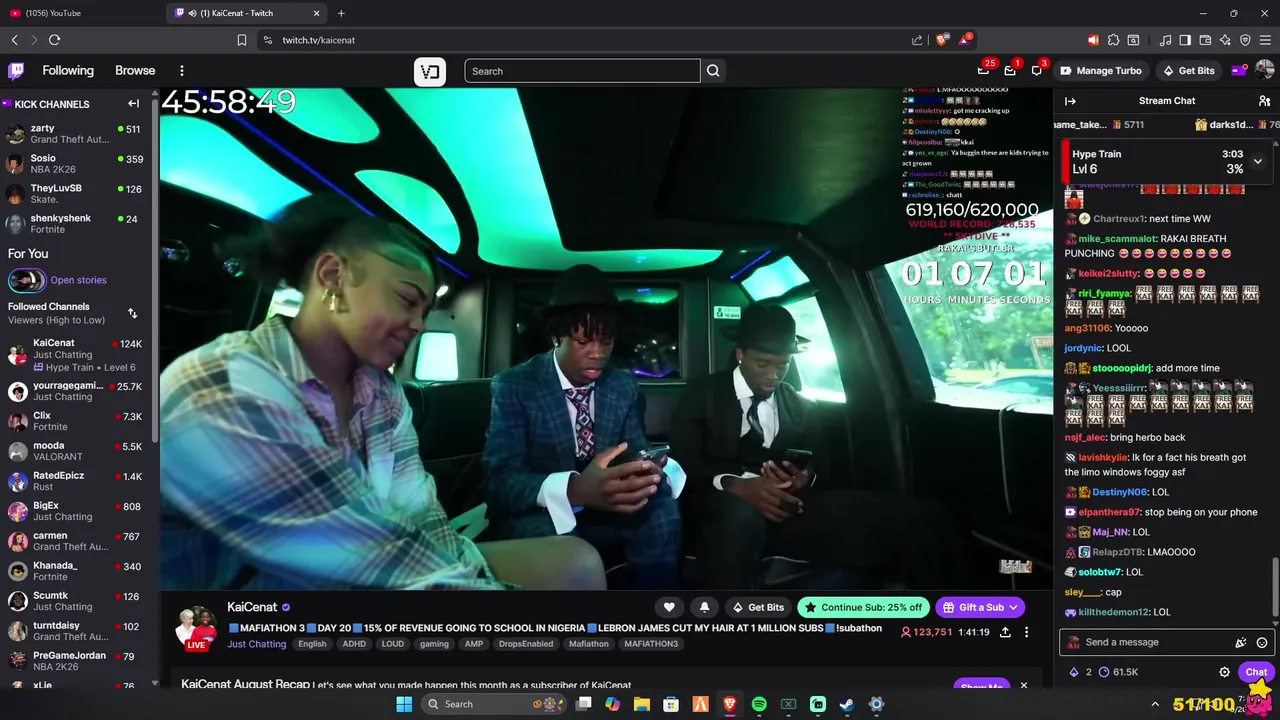The image size is (1280, 720).
Task: Click Get Bits in top navigation
Action: point(1189,71)
